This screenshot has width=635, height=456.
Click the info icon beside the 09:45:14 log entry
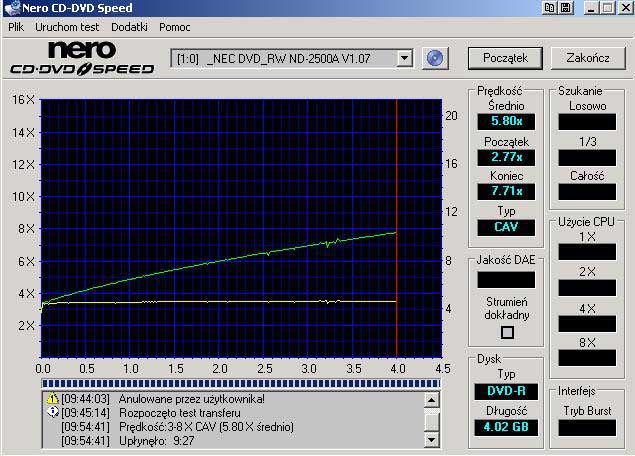(53, 412)
